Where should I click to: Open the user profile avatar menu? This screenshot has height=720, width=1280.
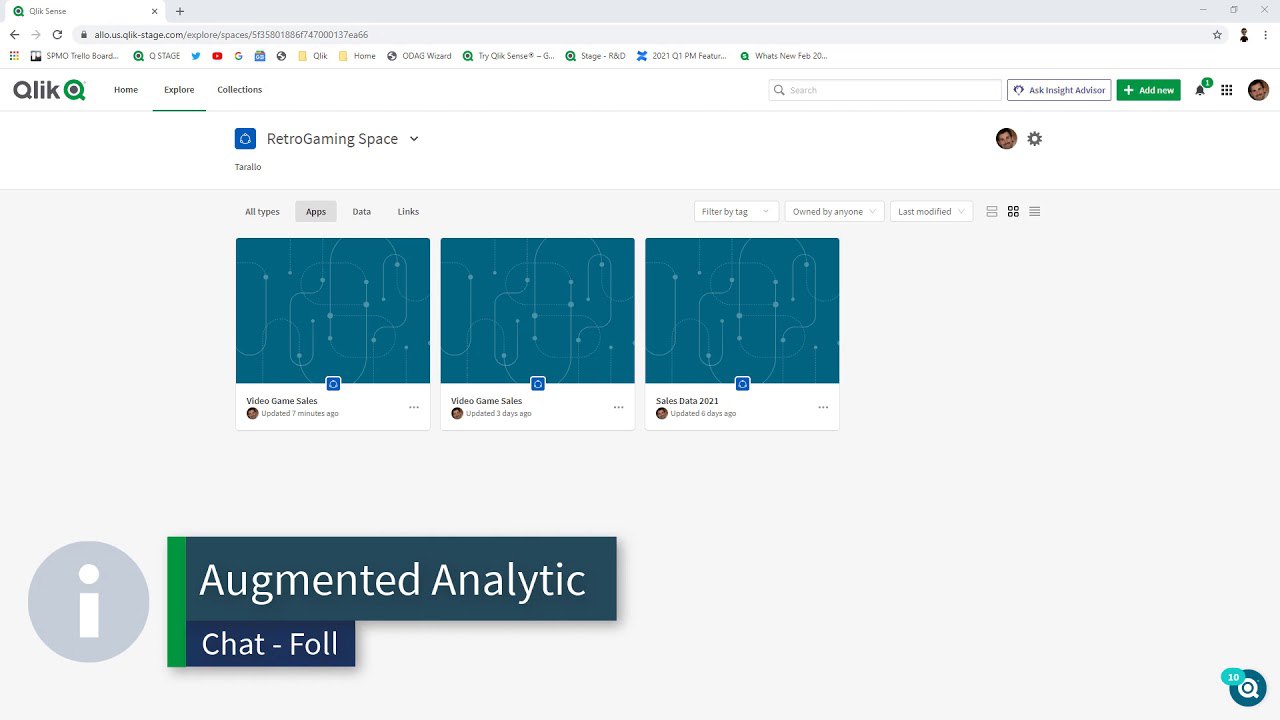[1258, 90]
